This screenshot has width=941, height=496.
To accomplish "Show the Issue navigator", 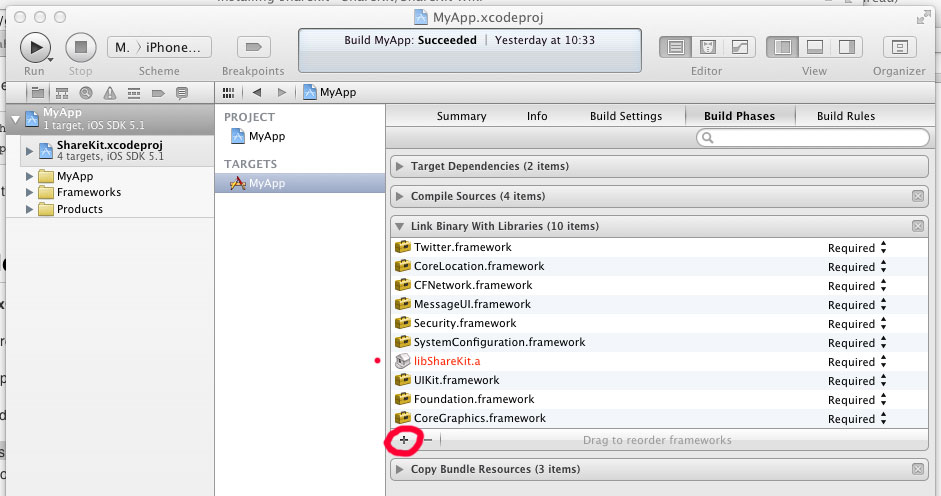I will point(110,92).
